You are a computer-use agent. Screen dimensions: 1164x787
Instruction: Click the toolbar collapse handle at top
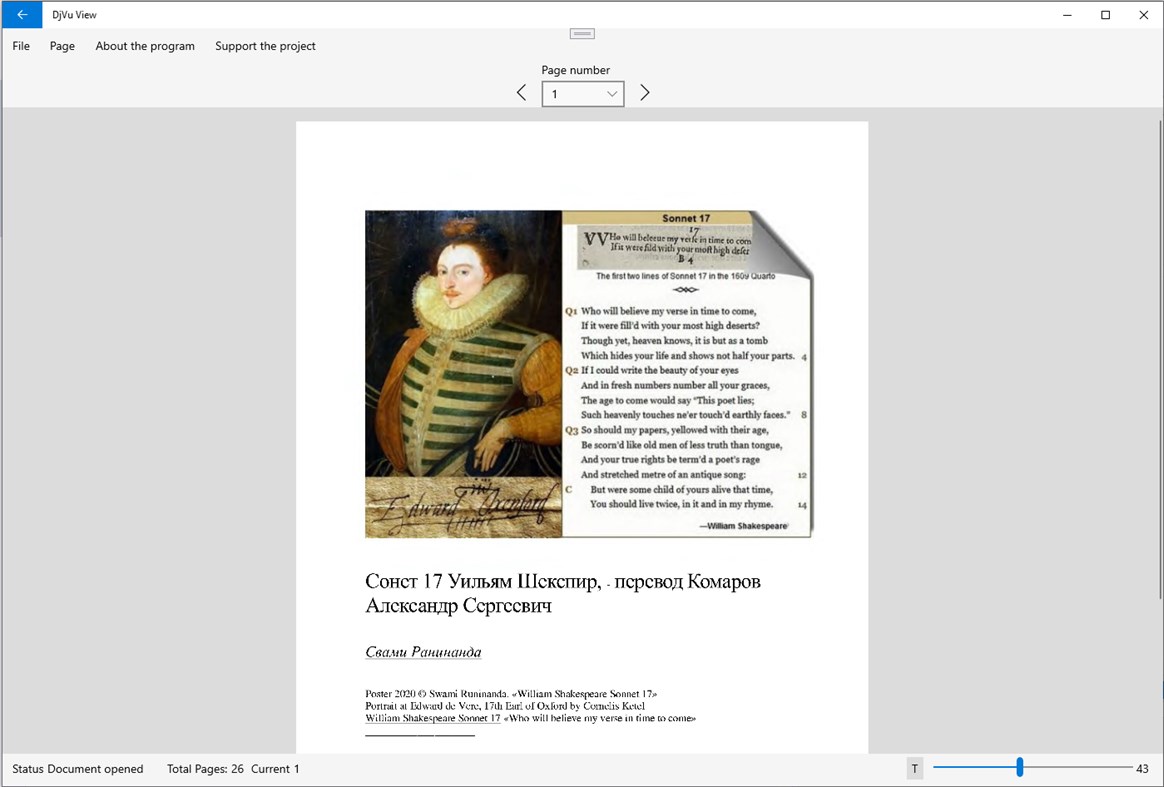point(582,34)
